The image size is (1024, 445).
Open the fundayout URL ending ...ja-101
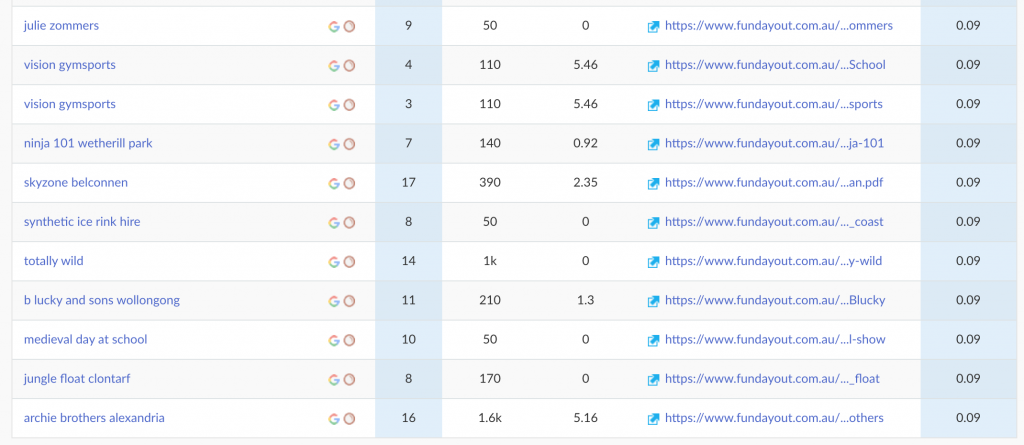[x=775, y=143]
